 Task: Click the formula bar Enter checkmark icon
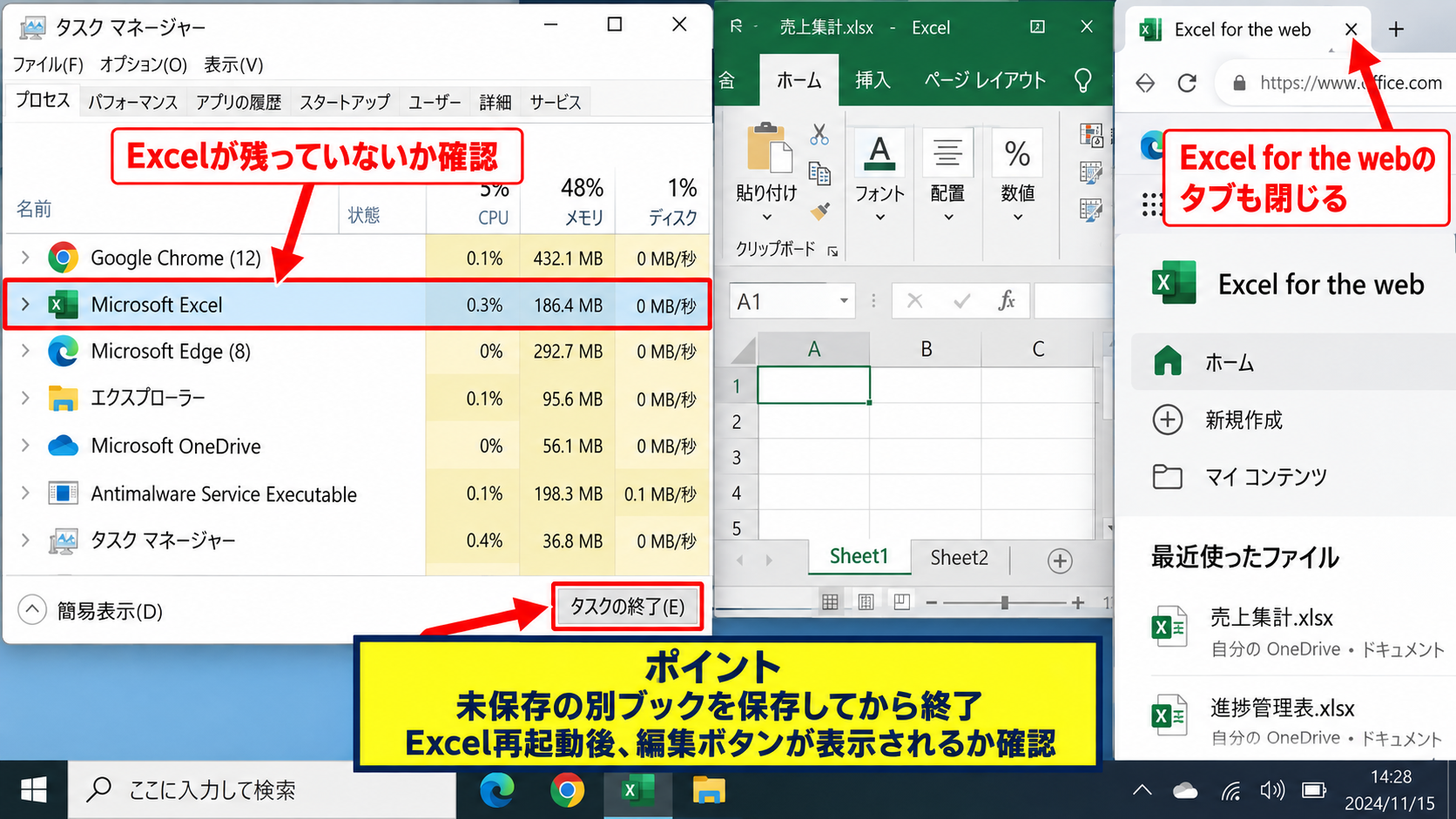click(961, 301)
